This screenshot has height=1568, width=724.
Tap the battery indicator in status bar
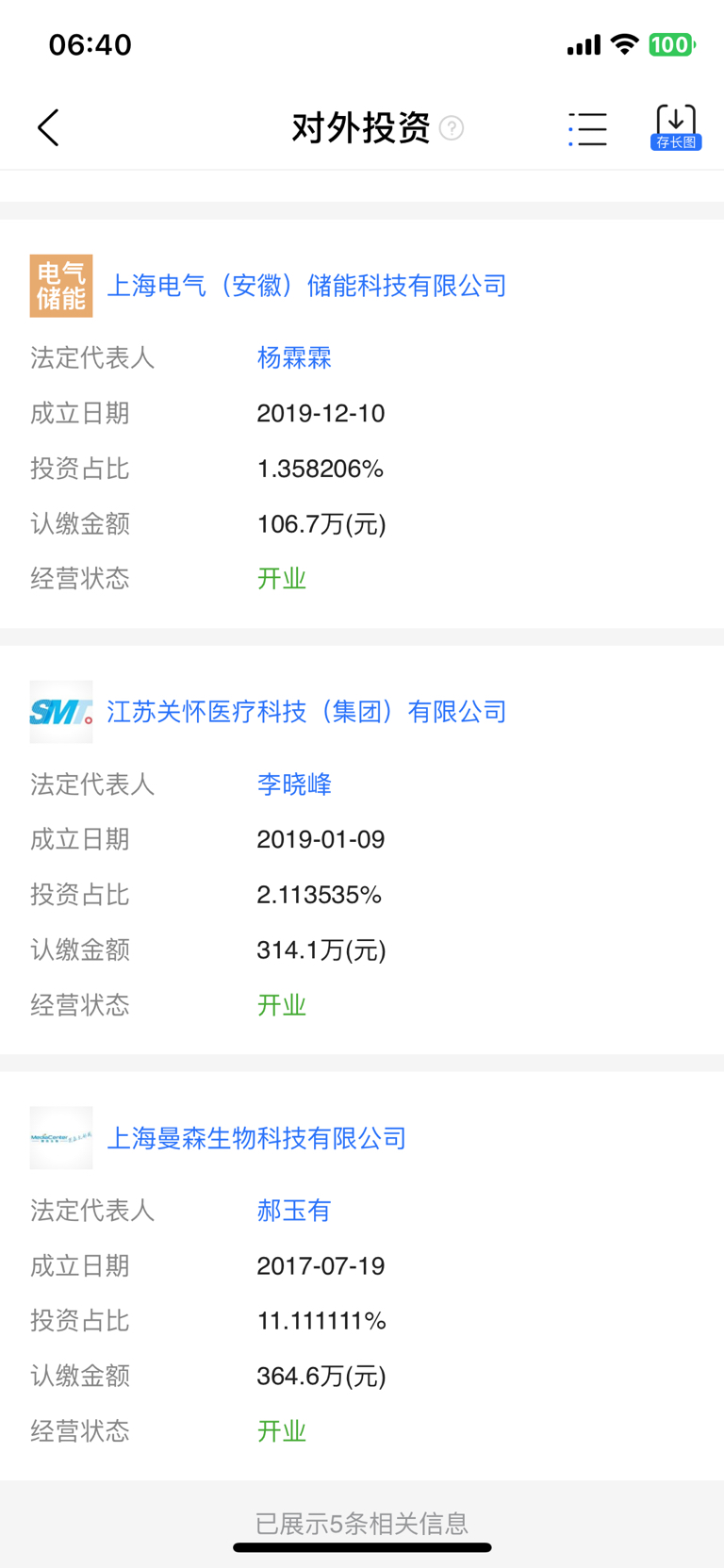(671, 44)
